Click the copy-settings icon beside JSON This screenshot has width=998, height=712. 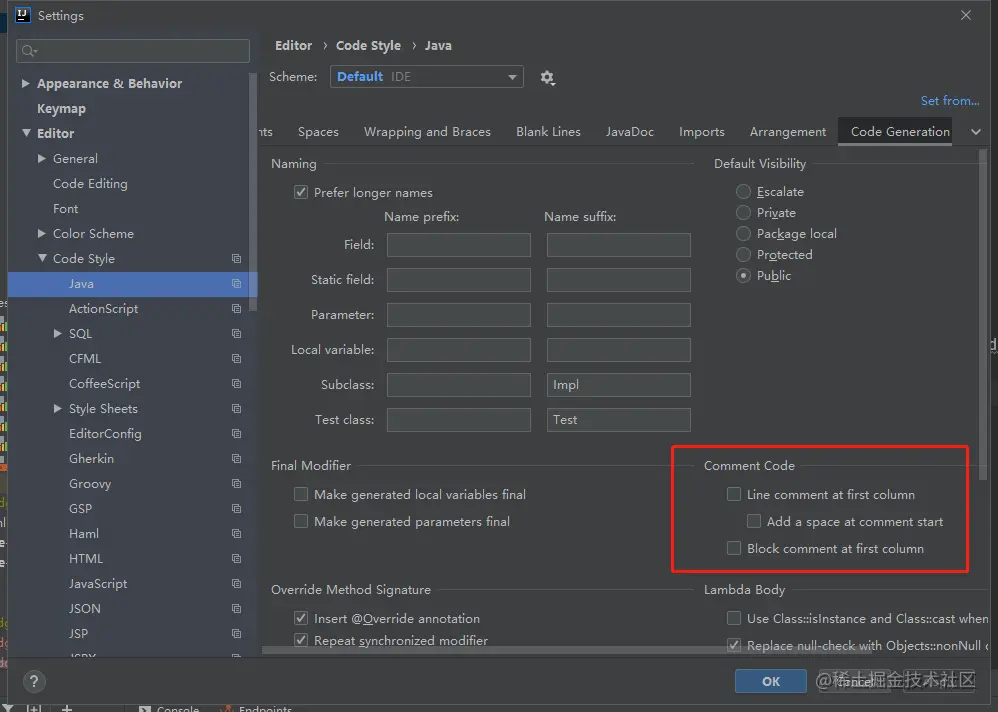236,608
